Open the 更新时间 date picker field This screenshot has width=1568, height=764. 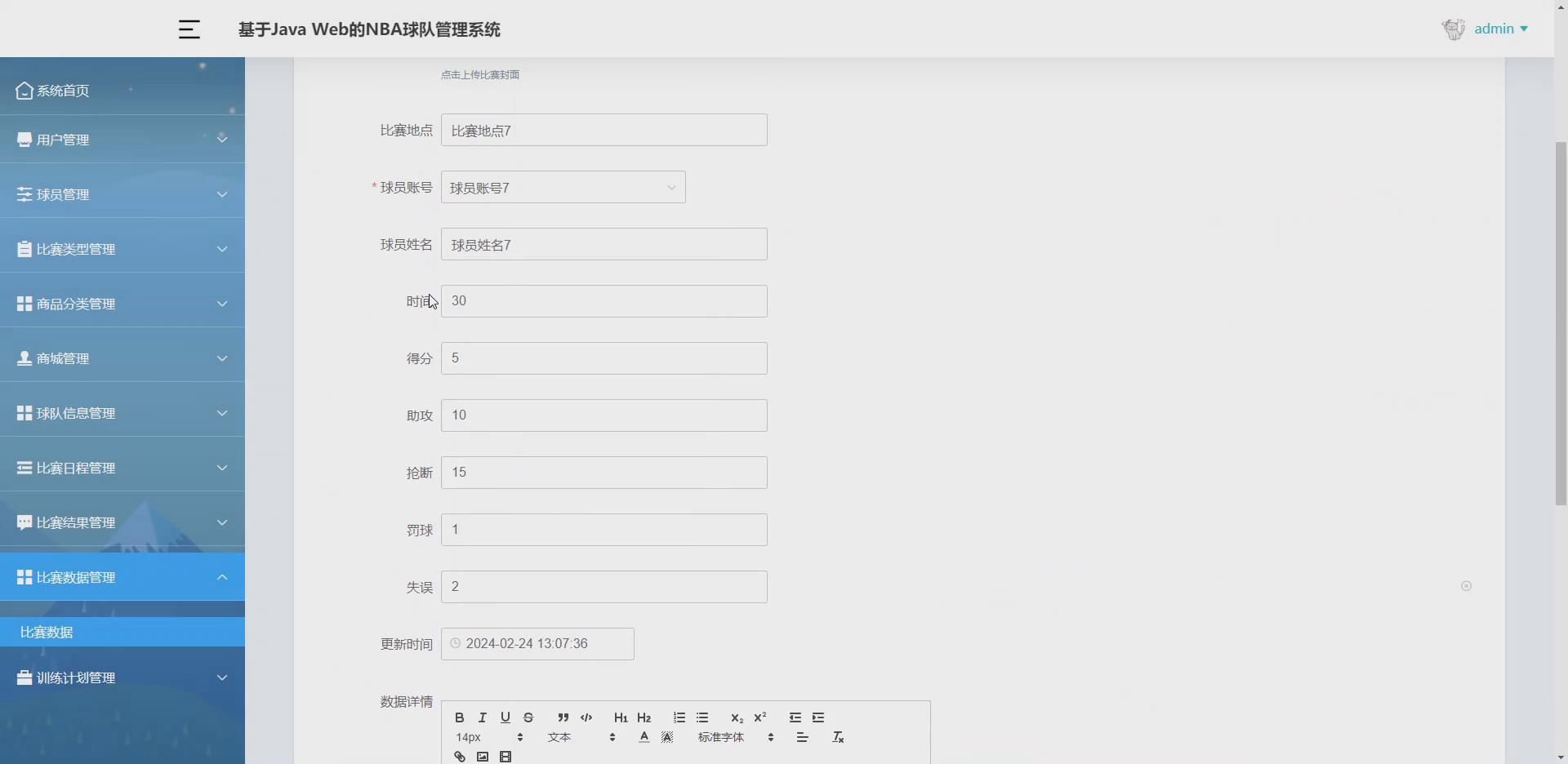537,643
